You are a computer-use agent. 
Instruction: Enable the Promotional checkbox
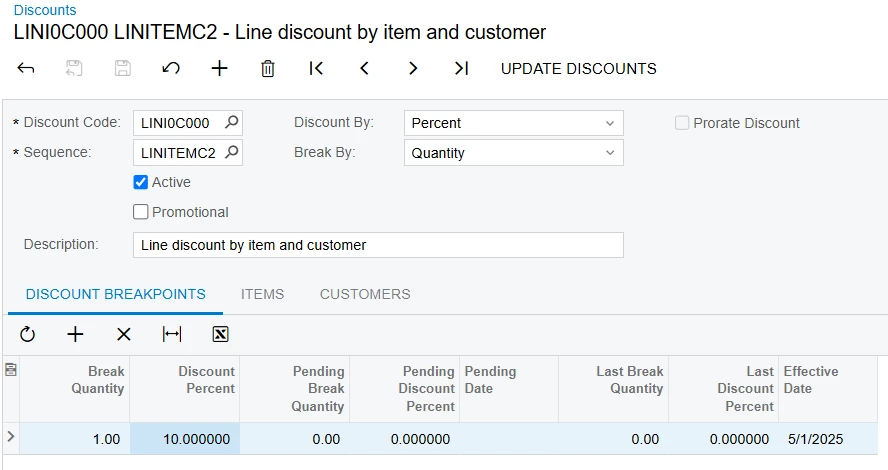click(141, 212)
